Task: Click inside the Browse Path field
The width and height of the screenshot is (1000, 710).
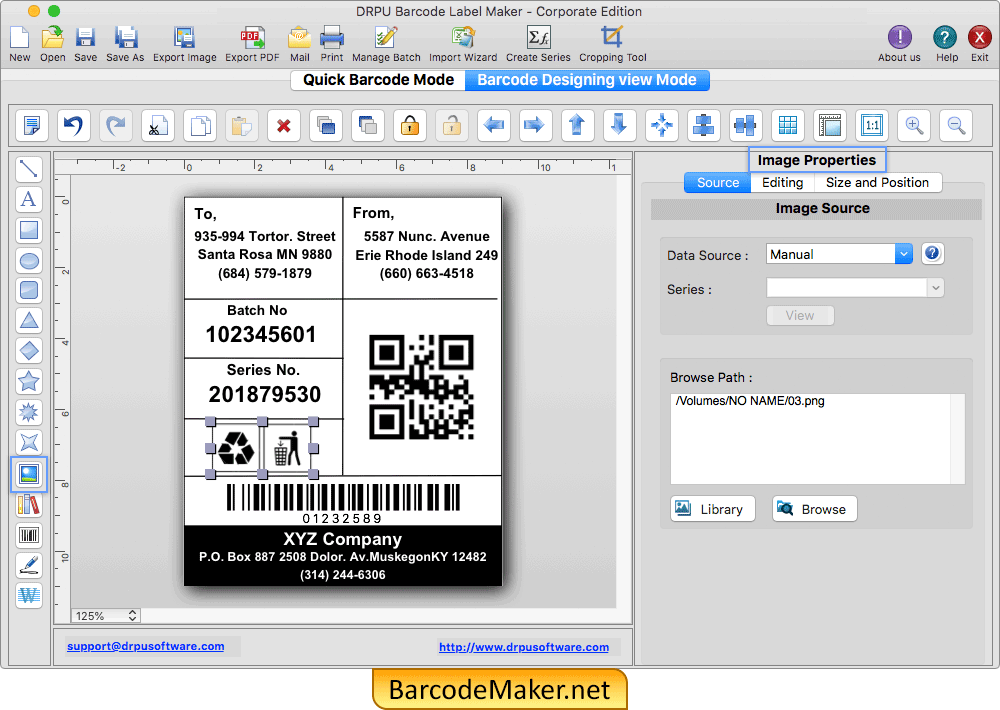Action: click(817, 439)
